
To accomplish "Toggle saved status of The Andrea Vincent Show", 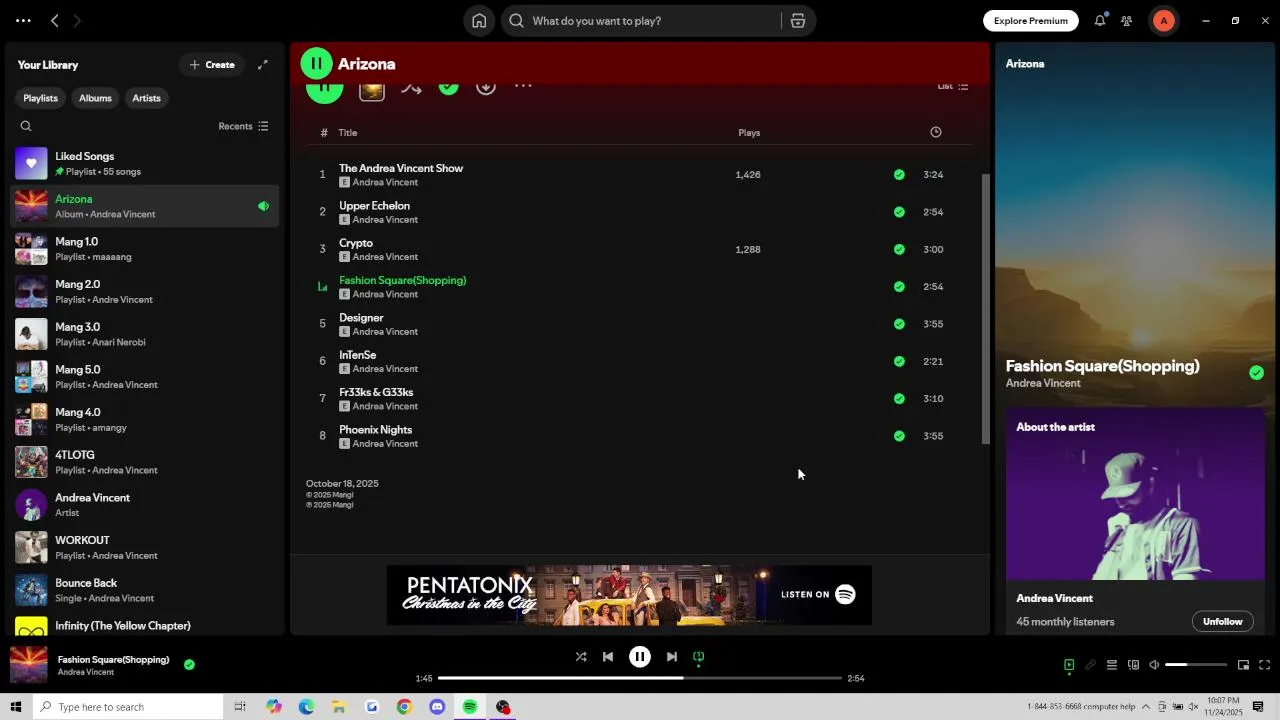I will click(x=899, y=175).
